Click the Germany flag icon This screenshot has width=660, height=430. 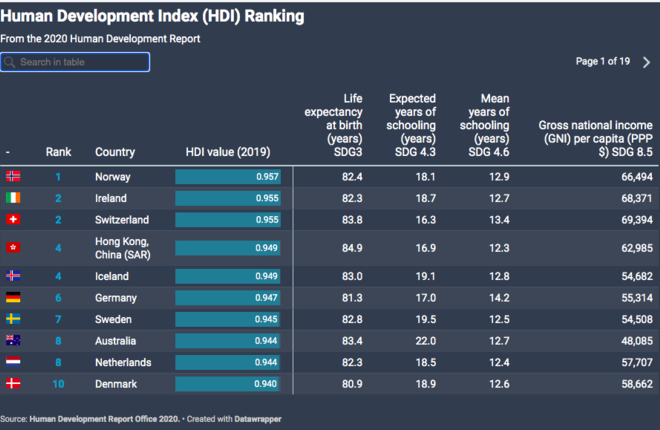tap(13, 297)
